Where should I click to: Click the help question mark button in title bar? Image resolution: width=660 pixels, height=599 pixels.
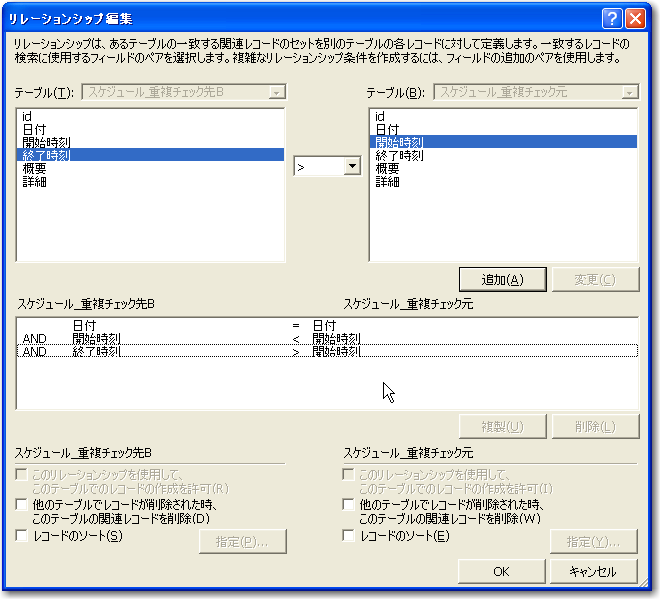(x=612, y=18)
